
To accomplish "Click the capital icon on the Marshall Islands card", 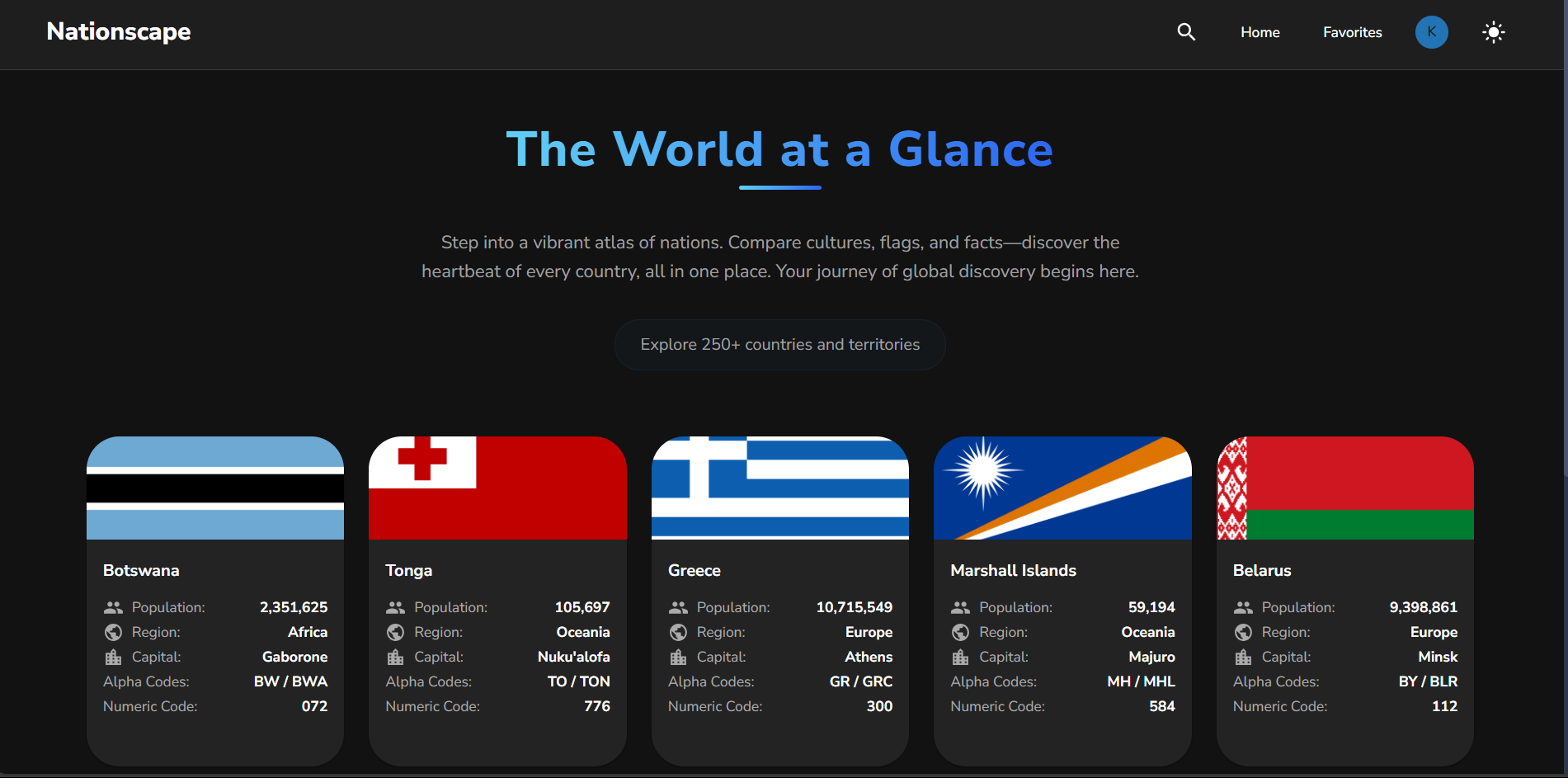I will 960,657.
